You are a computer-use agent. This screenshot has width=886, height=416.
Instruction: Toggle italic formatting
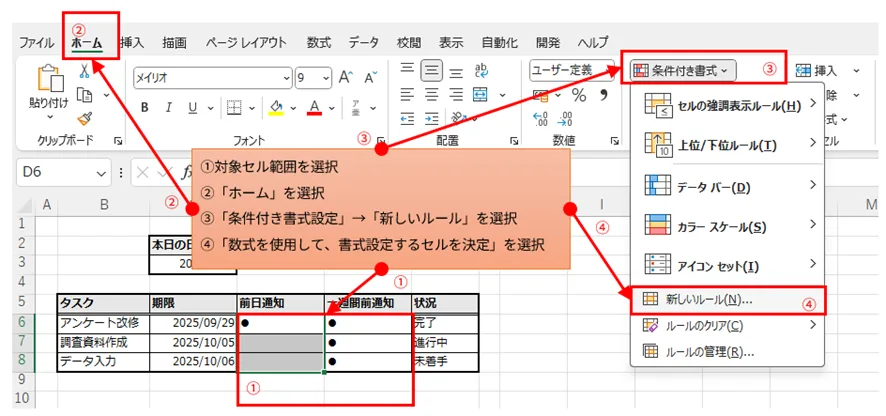[168, 108]
